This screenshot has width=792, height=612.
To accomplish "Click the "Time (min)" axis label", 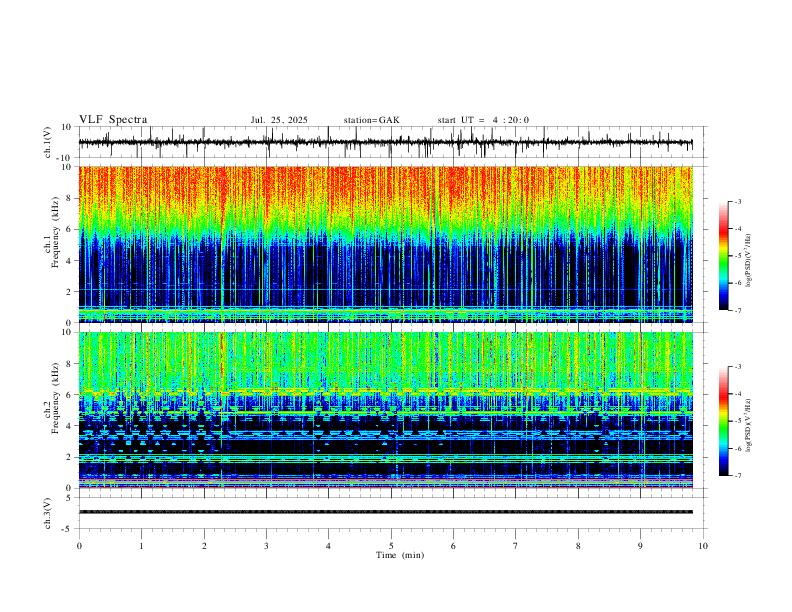I will pyautogui.click(x=400, y=555).
